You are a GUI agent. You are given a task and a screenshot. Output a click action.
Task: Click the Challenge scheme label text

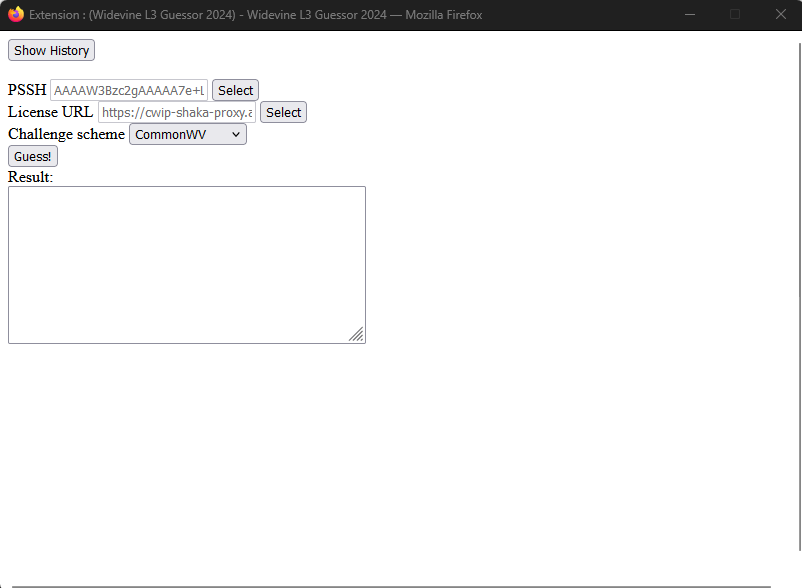click(66, 134)
